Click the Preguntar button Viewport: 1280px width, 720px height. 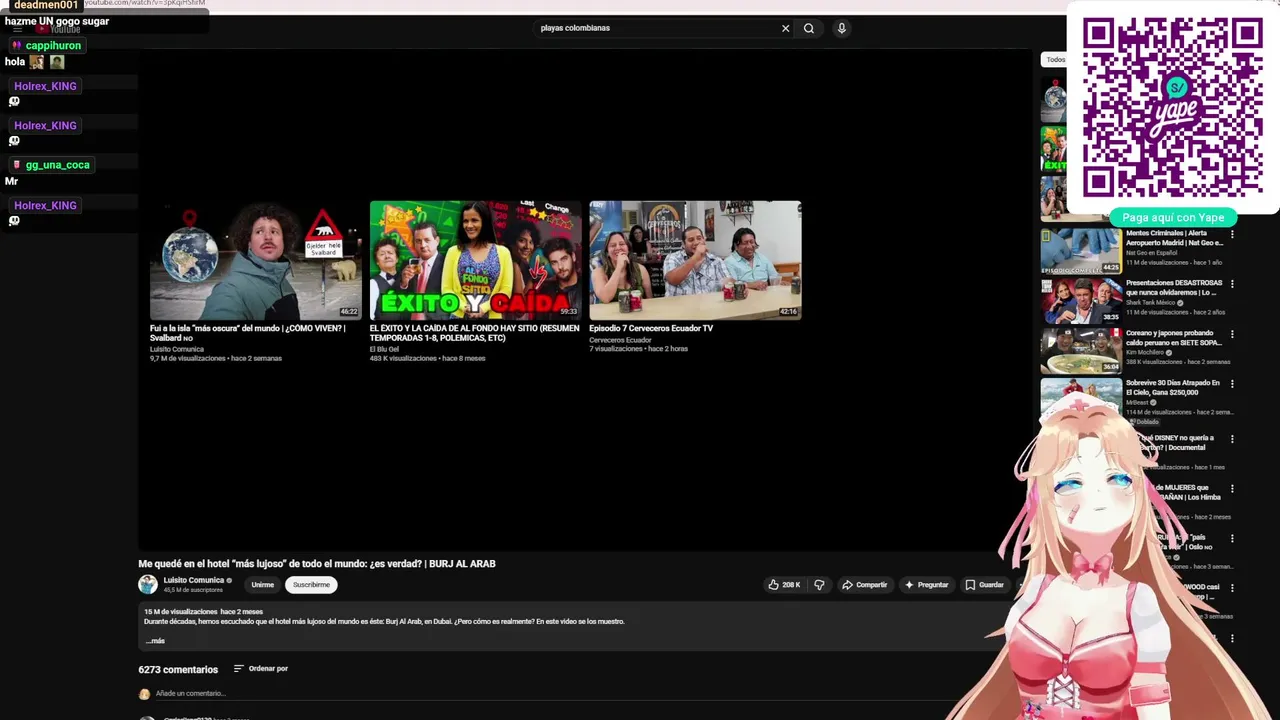pos(926,585)
